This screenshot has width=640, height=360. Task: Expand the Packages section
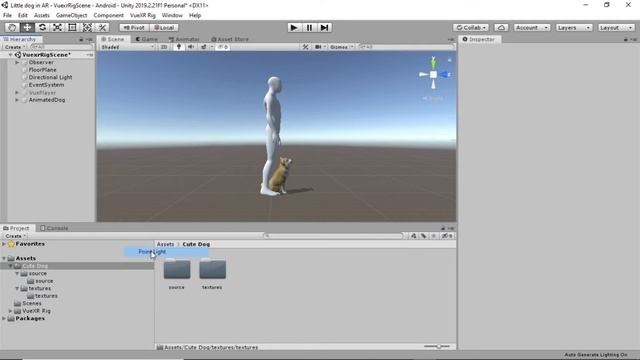[x=4, y=318]
